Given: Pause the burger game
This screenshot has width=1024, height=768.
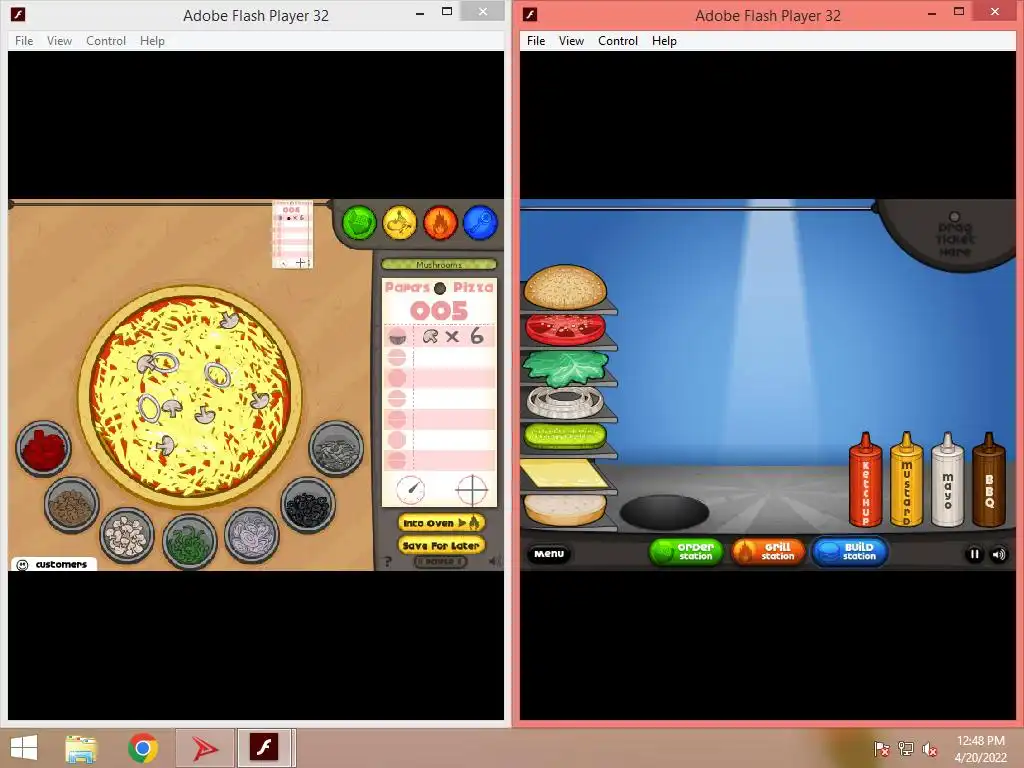Looking at the screenshot, I should [x=974, y=554].
